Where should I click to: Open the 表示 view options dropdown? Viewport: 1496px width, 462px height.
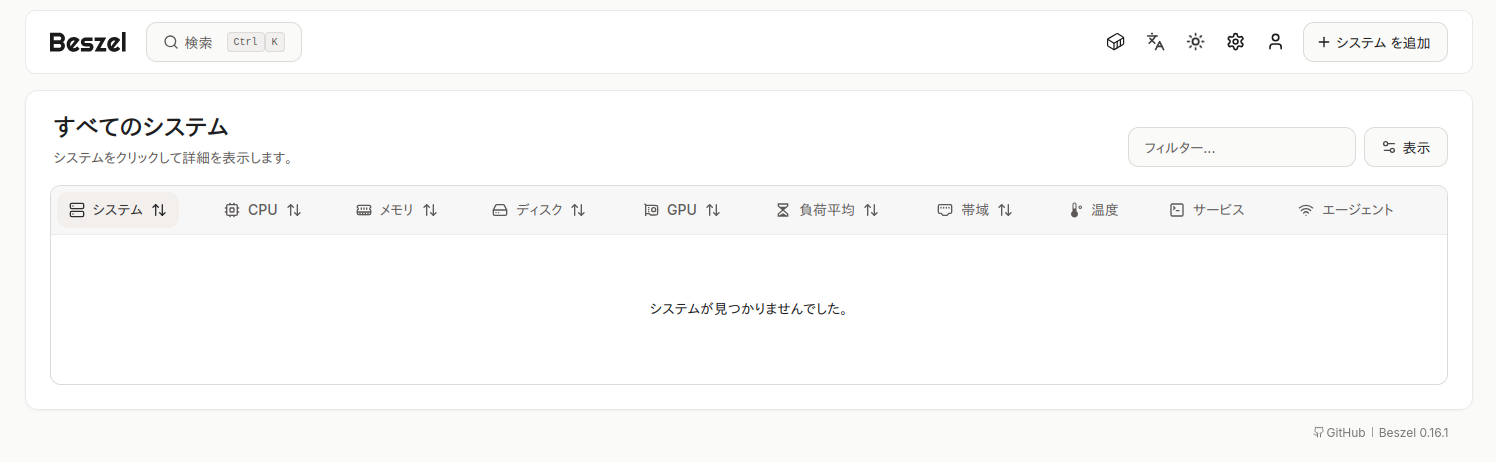1405,147
